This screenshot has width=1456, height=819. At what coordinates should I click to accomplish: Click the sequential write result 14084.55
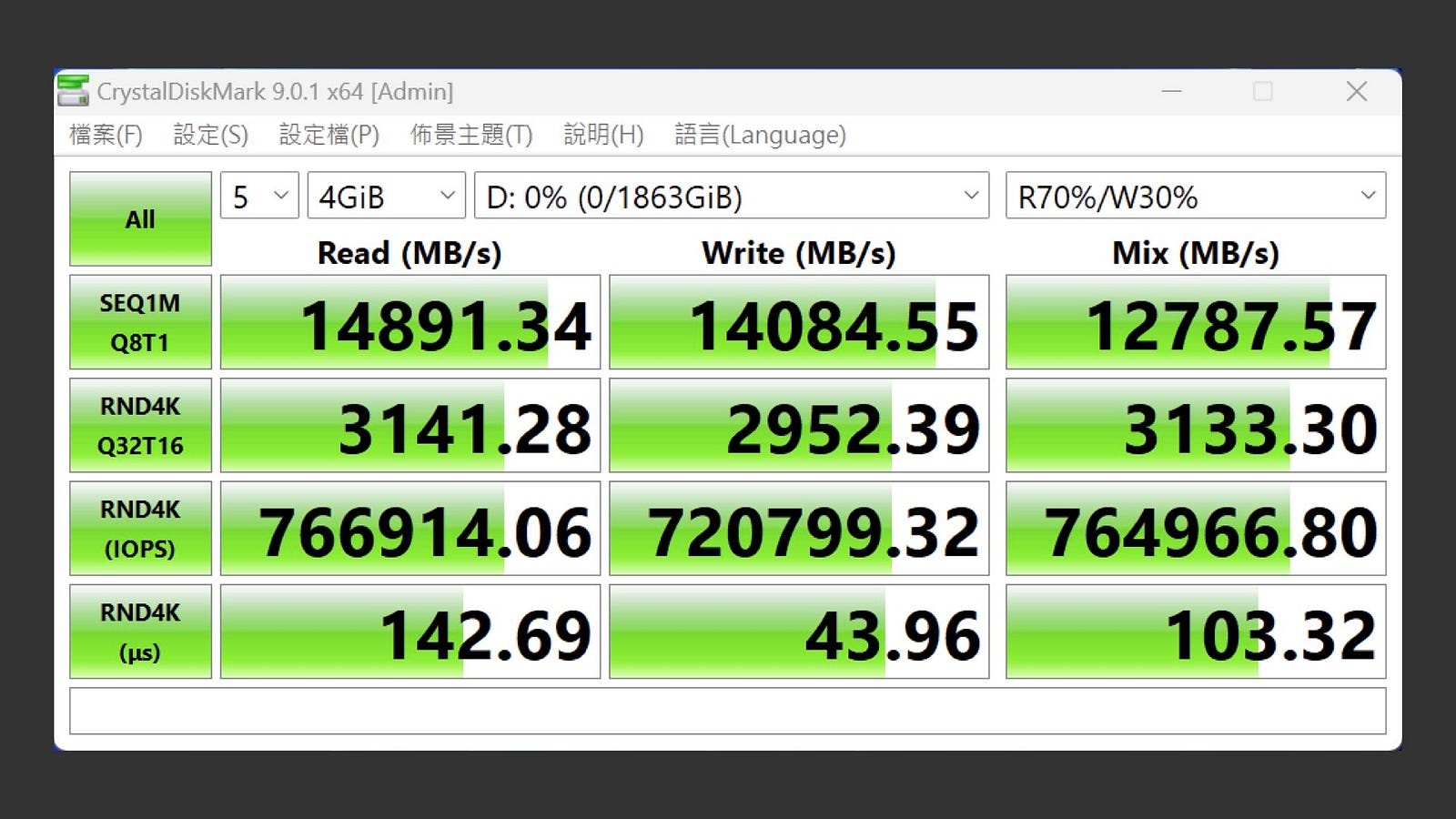pyautogui.click(x=799, y=322)
